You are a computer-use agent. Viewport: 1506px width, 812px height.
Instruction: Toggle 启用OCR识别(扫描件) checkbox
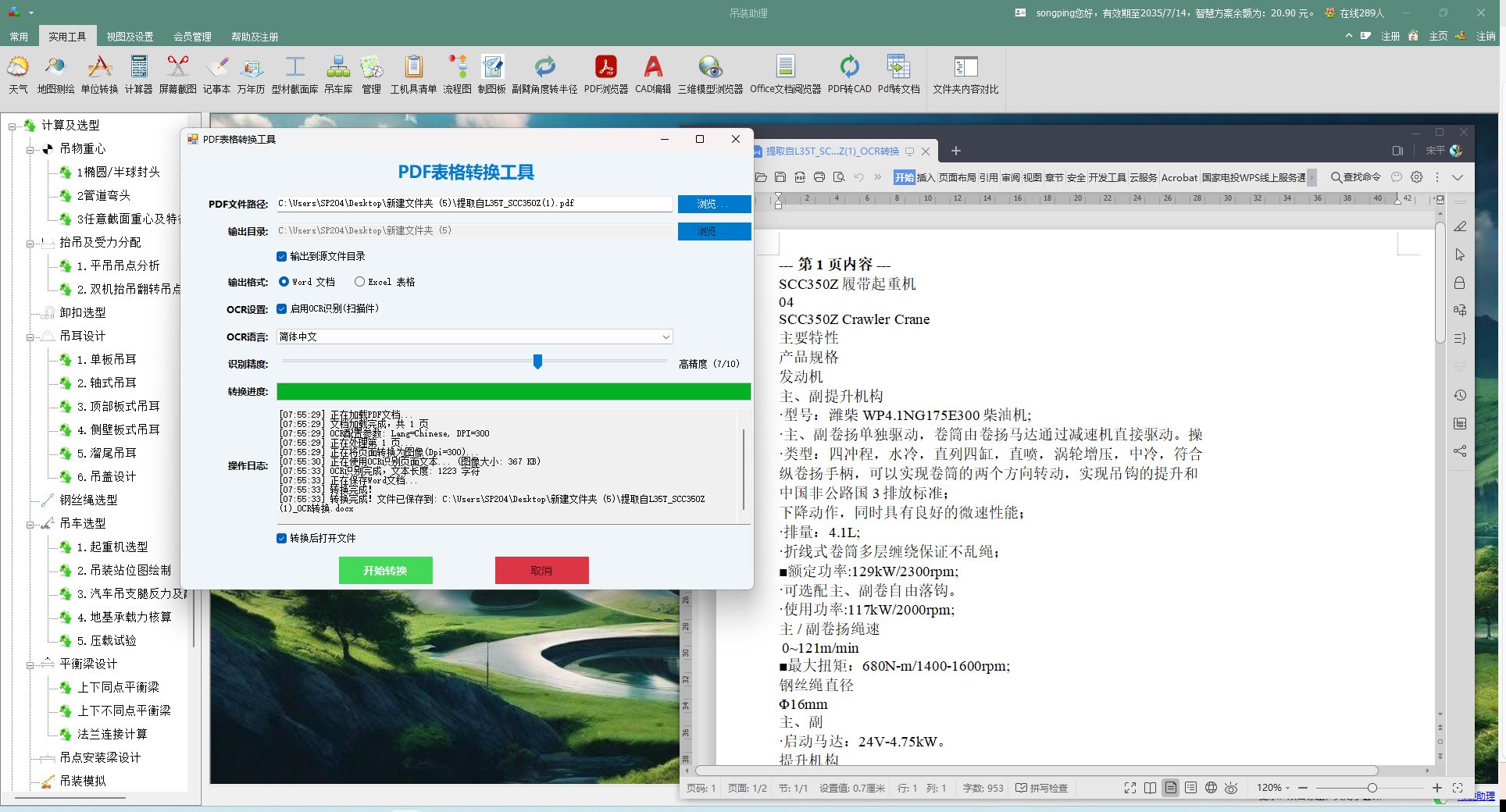click(281, 308)
